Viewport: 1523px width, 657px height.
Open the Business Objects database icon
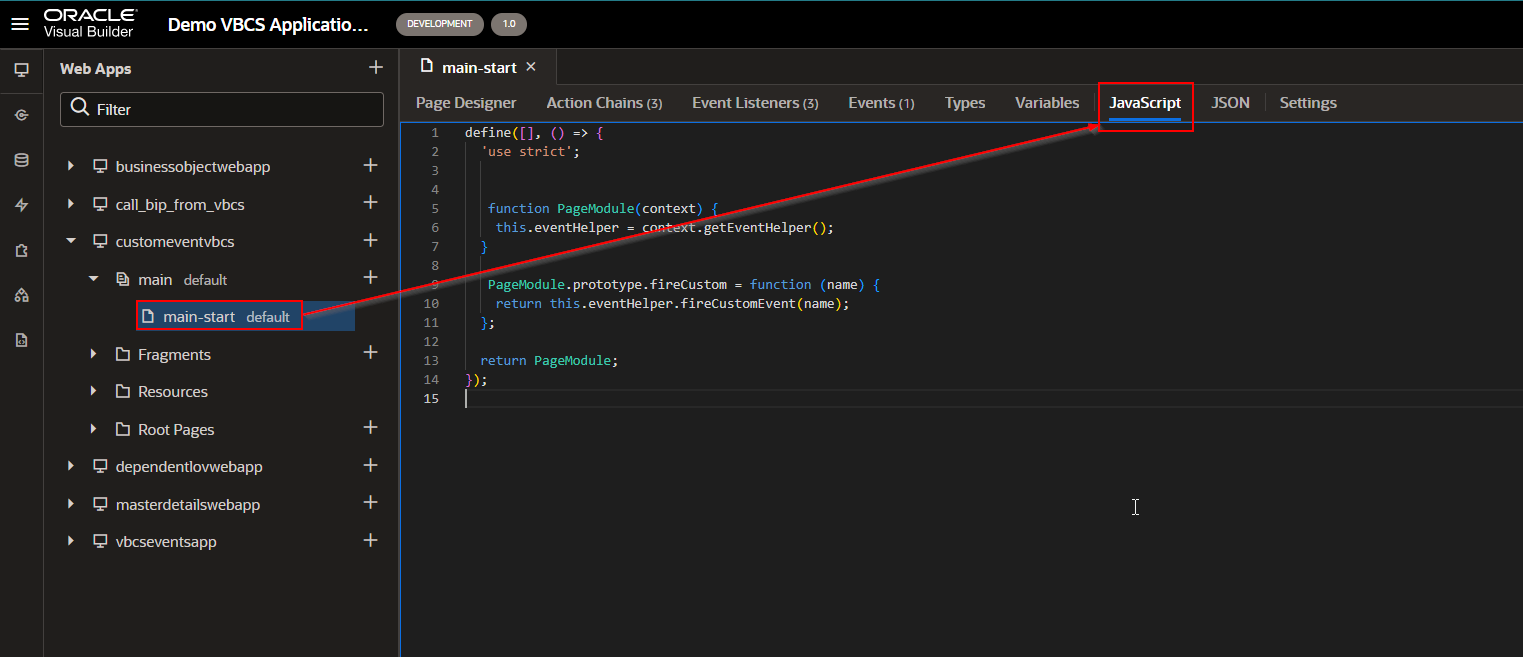tap(21, 160)
